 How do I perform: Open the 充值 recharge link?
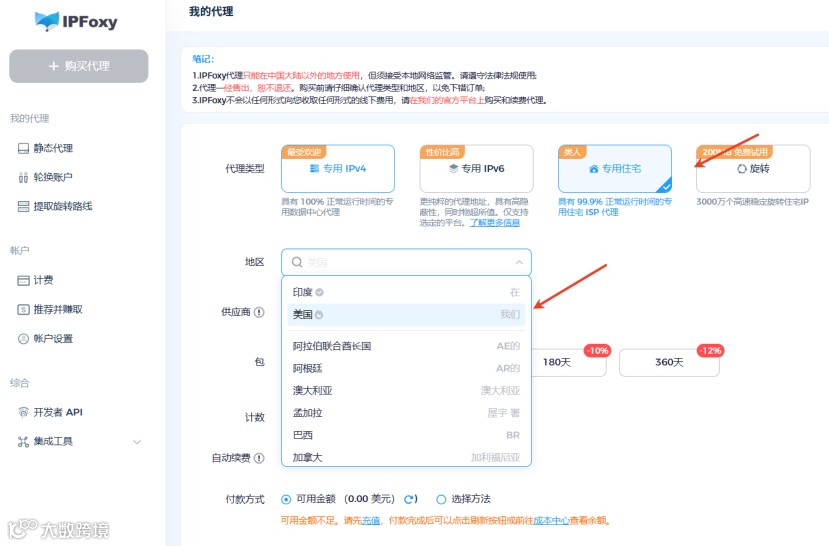371,521
